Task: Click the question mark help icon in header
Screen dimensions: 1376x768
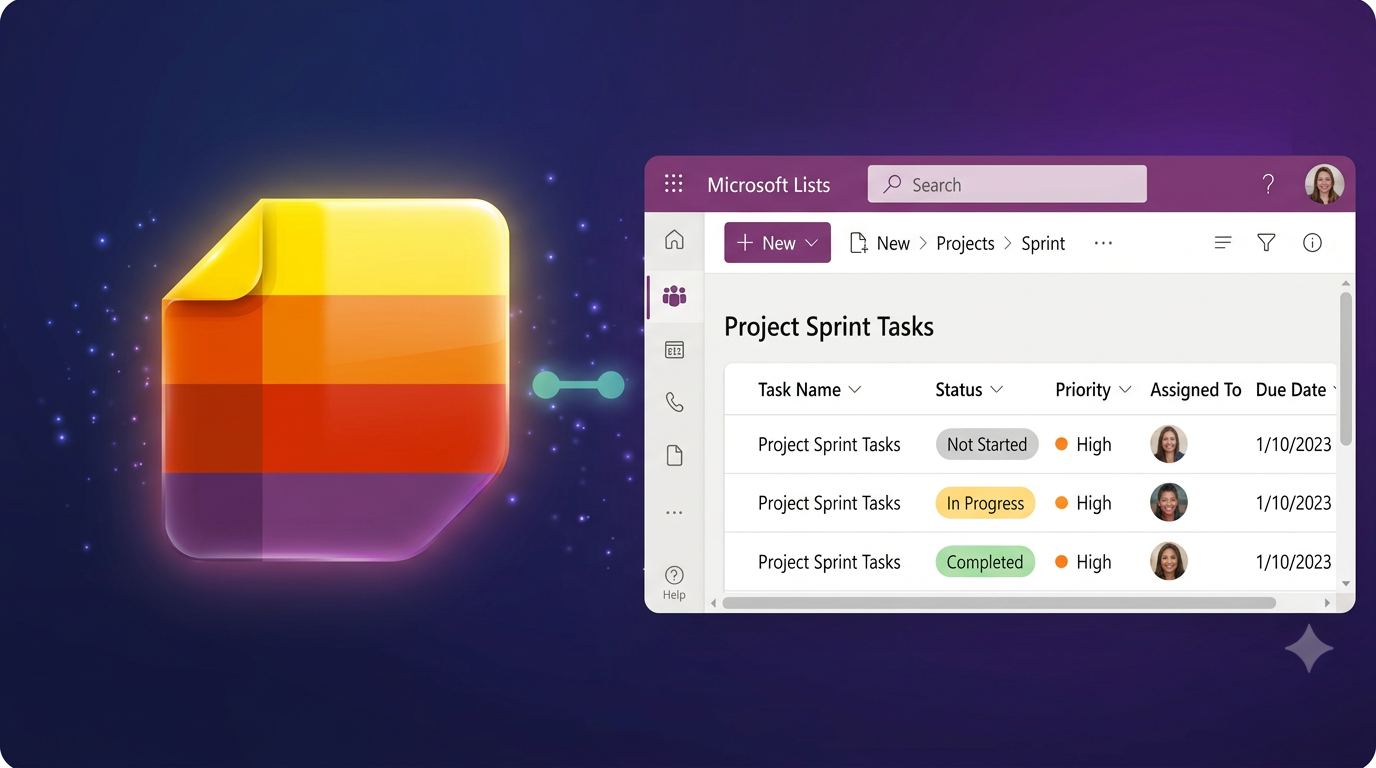Action: pos(1268,184)
